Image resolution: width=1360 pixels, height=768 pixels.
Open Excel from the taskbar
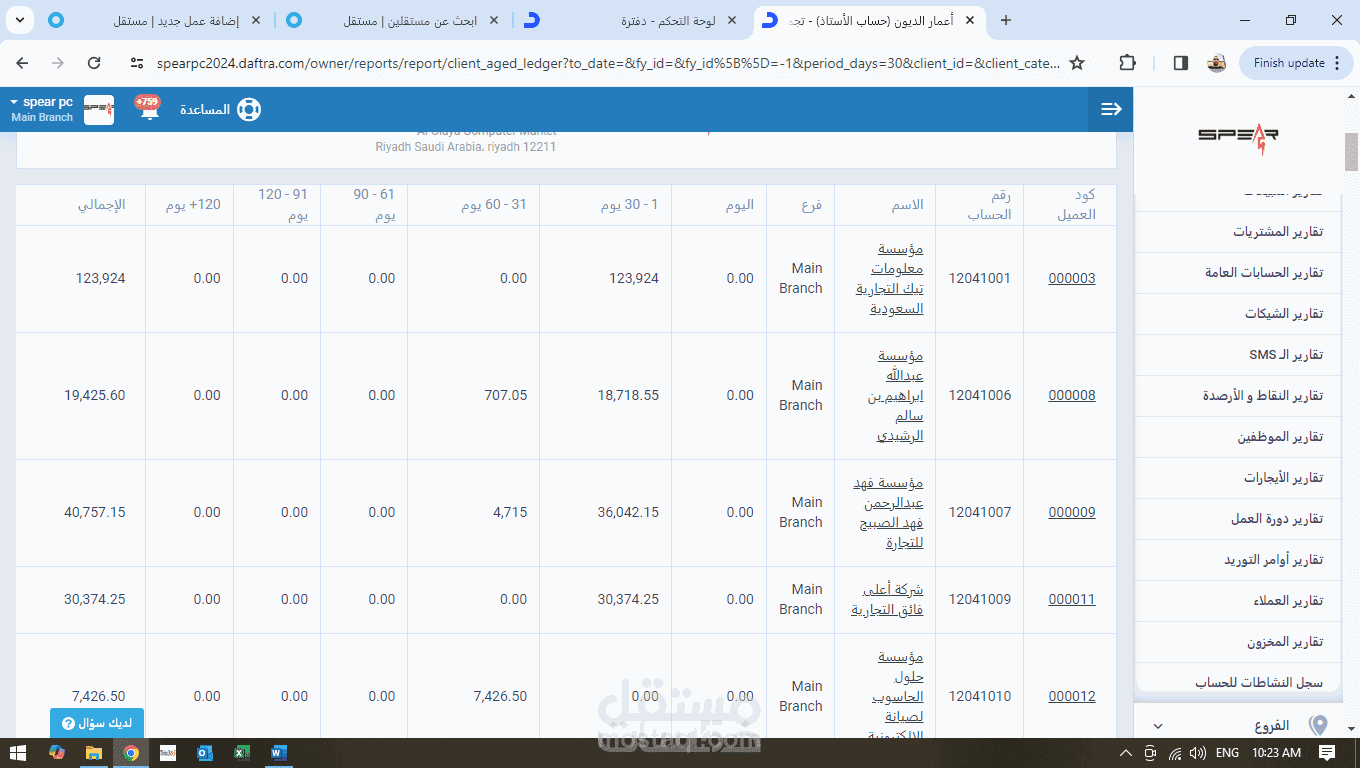point(242,752)
